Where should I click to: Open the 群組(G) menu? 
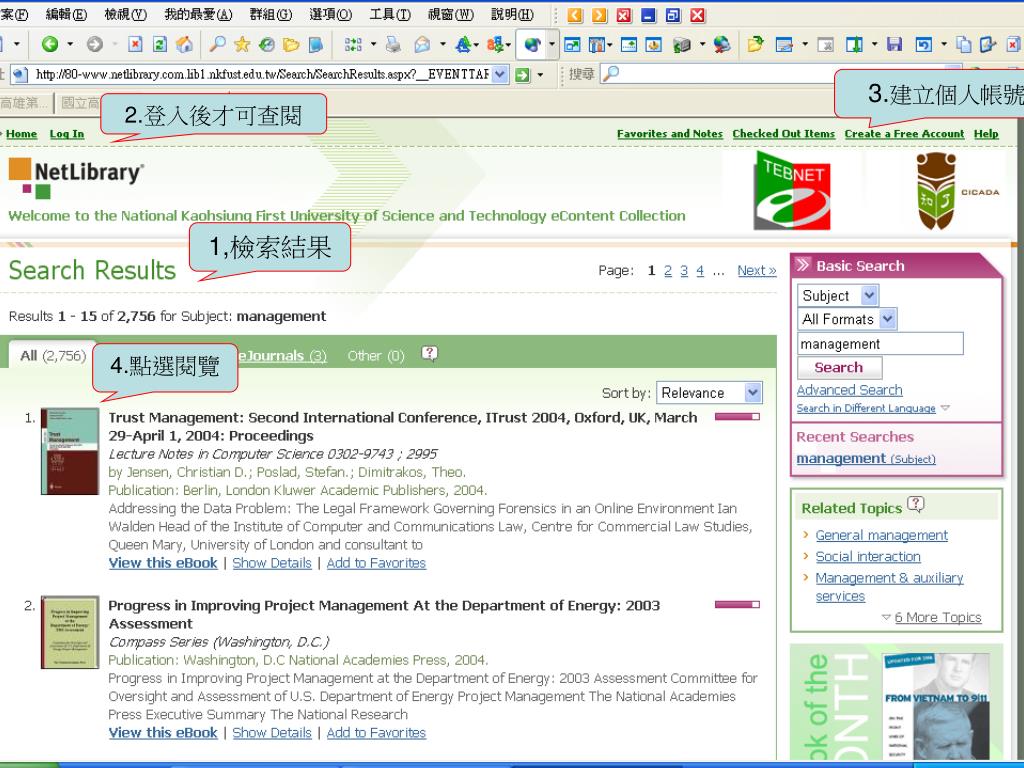(270, 14)
